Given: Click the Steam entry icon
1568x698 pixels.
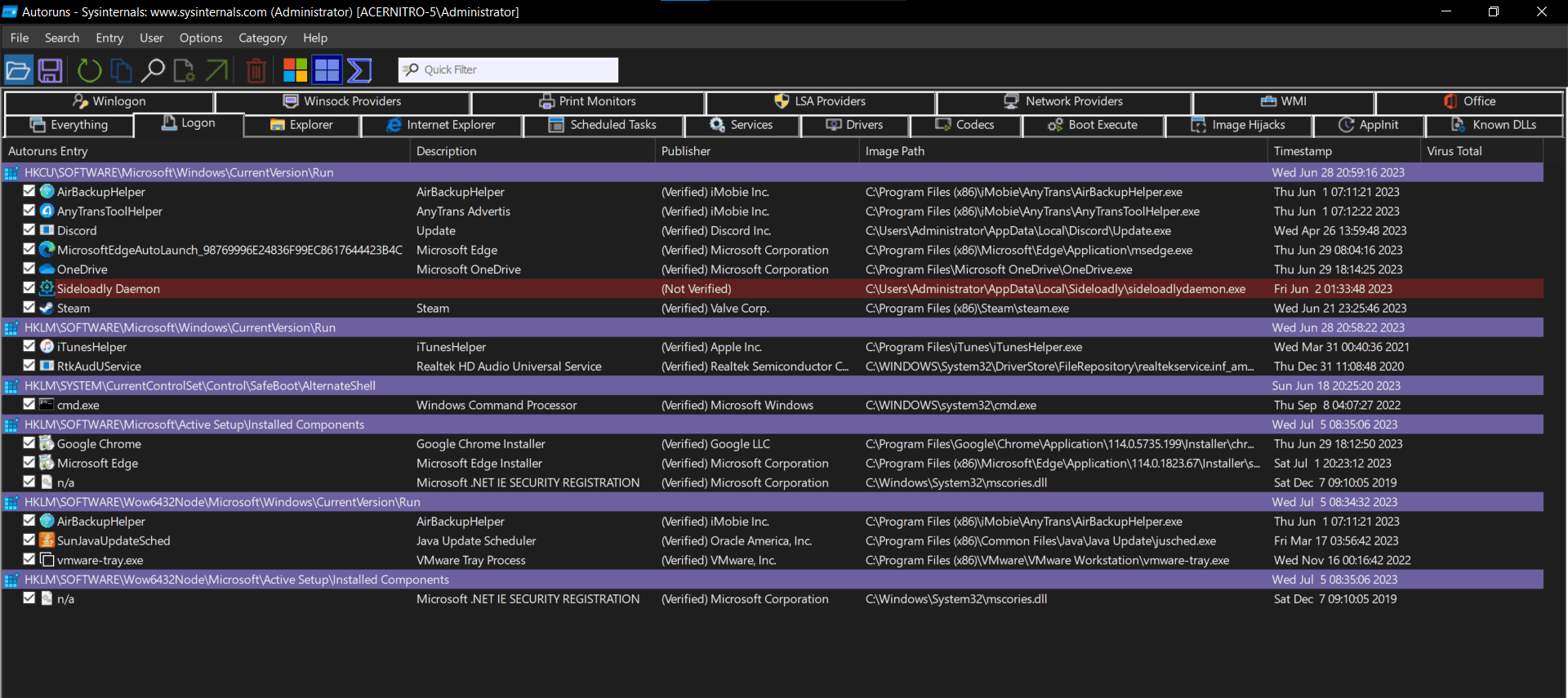Looking at the screenshot, I should 47,308.
